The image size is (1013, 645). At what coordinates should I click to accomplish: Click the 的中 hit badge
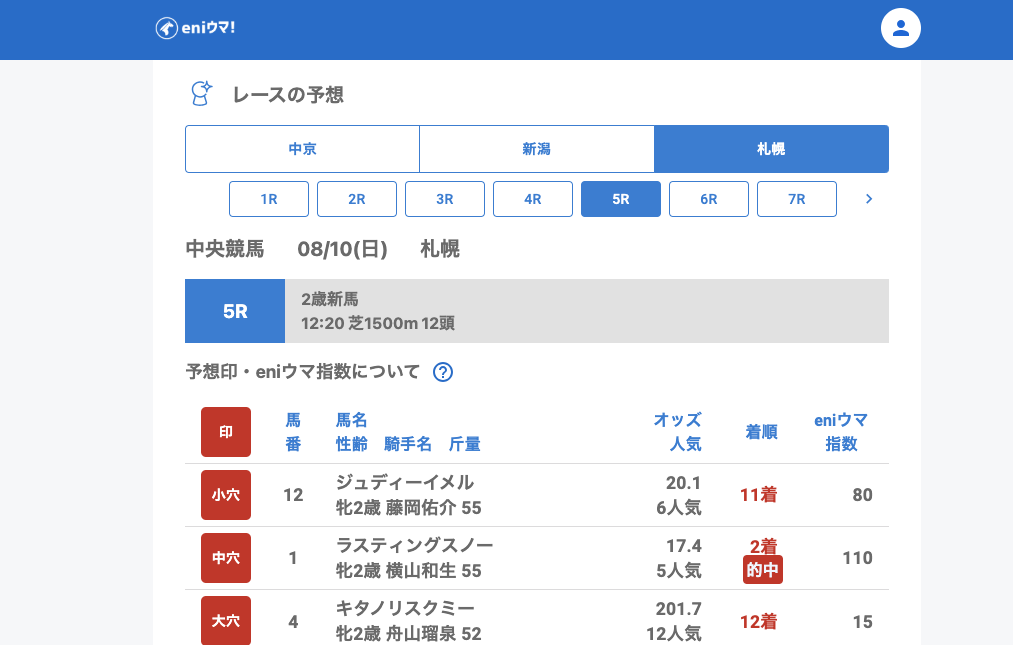tap(762, 570)
